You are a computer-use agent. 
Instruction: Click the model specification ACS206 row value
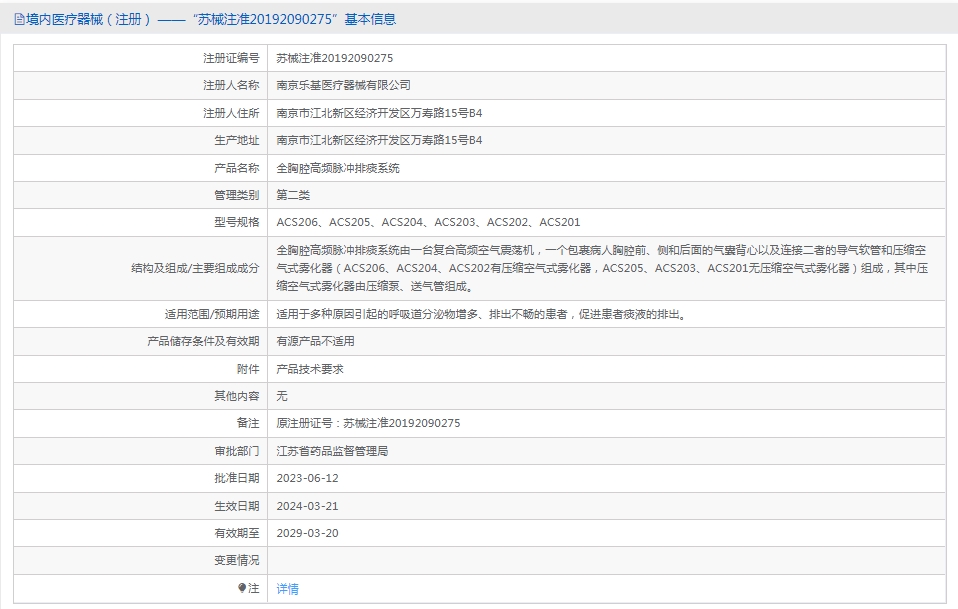(x=428, y=222)
